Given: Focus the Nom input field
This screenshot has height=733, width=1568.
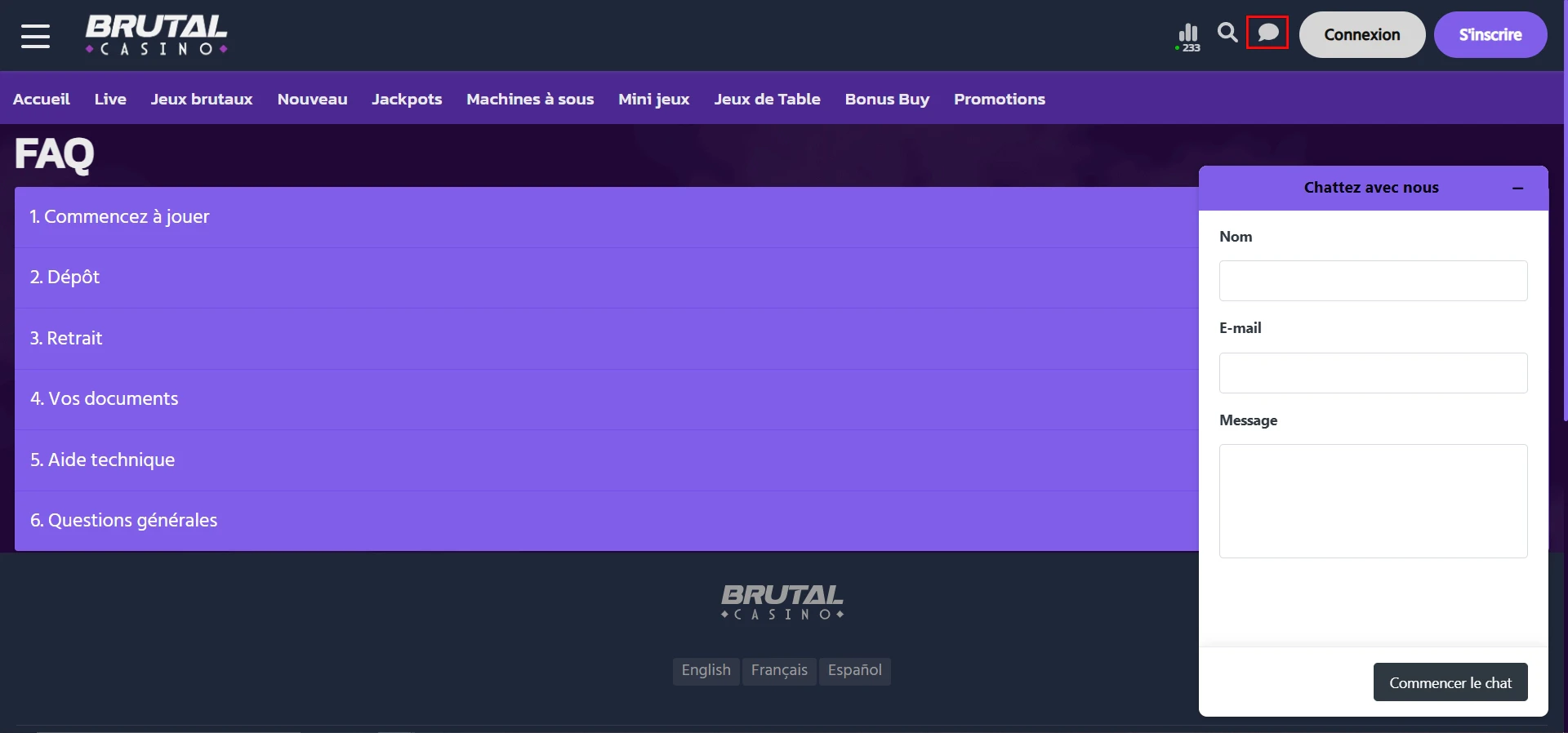Looking at the screenshot, I should 1373,281.
